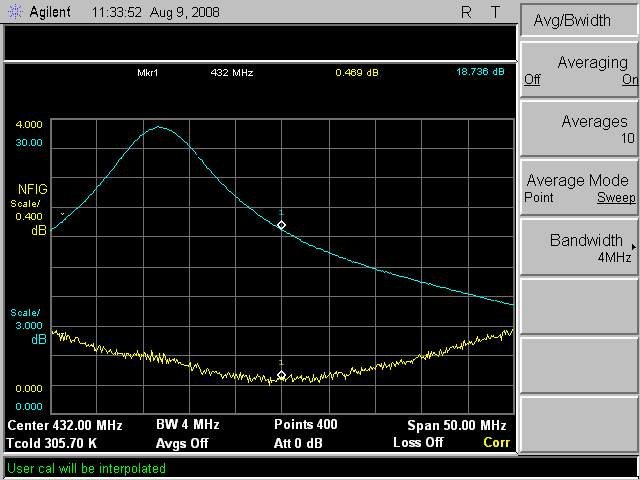Image resolution: width=640 pixels, height=480 pixels.
Task: Click the Span 50.00 MHz readout
Action: click(x=456, y=425)
